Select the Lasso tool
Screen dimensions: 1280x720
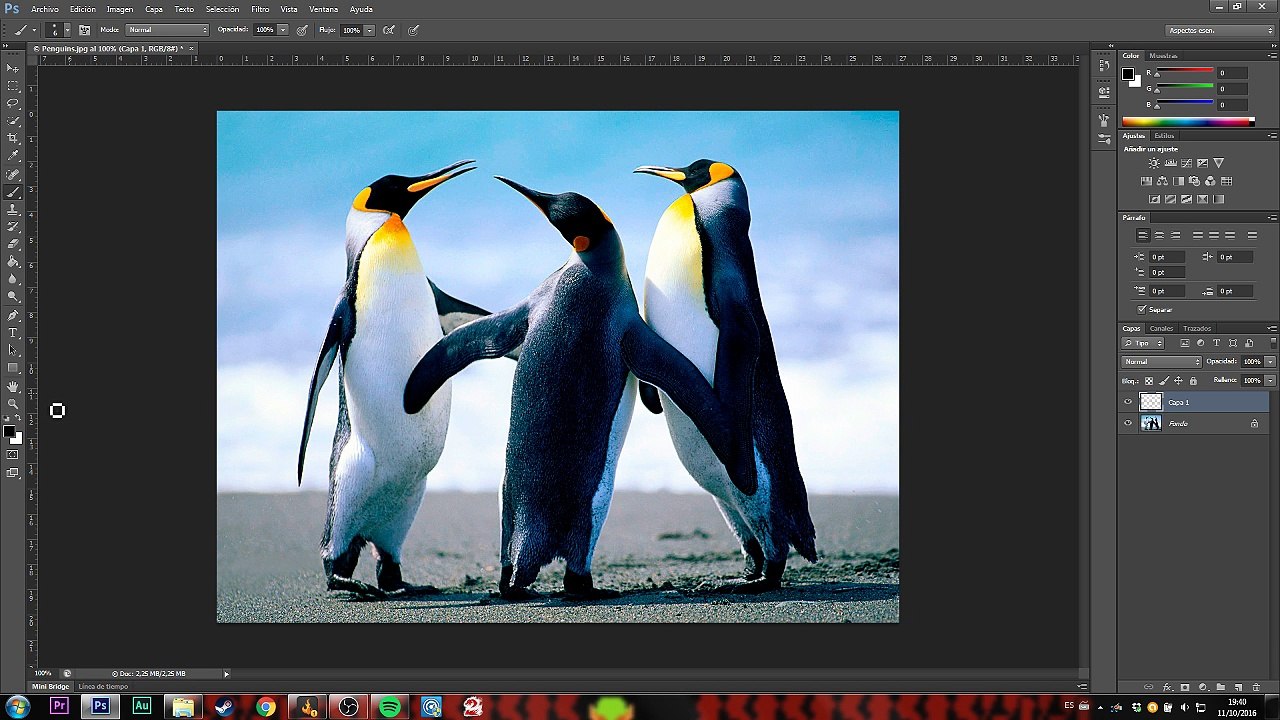(x=13, y=103)
